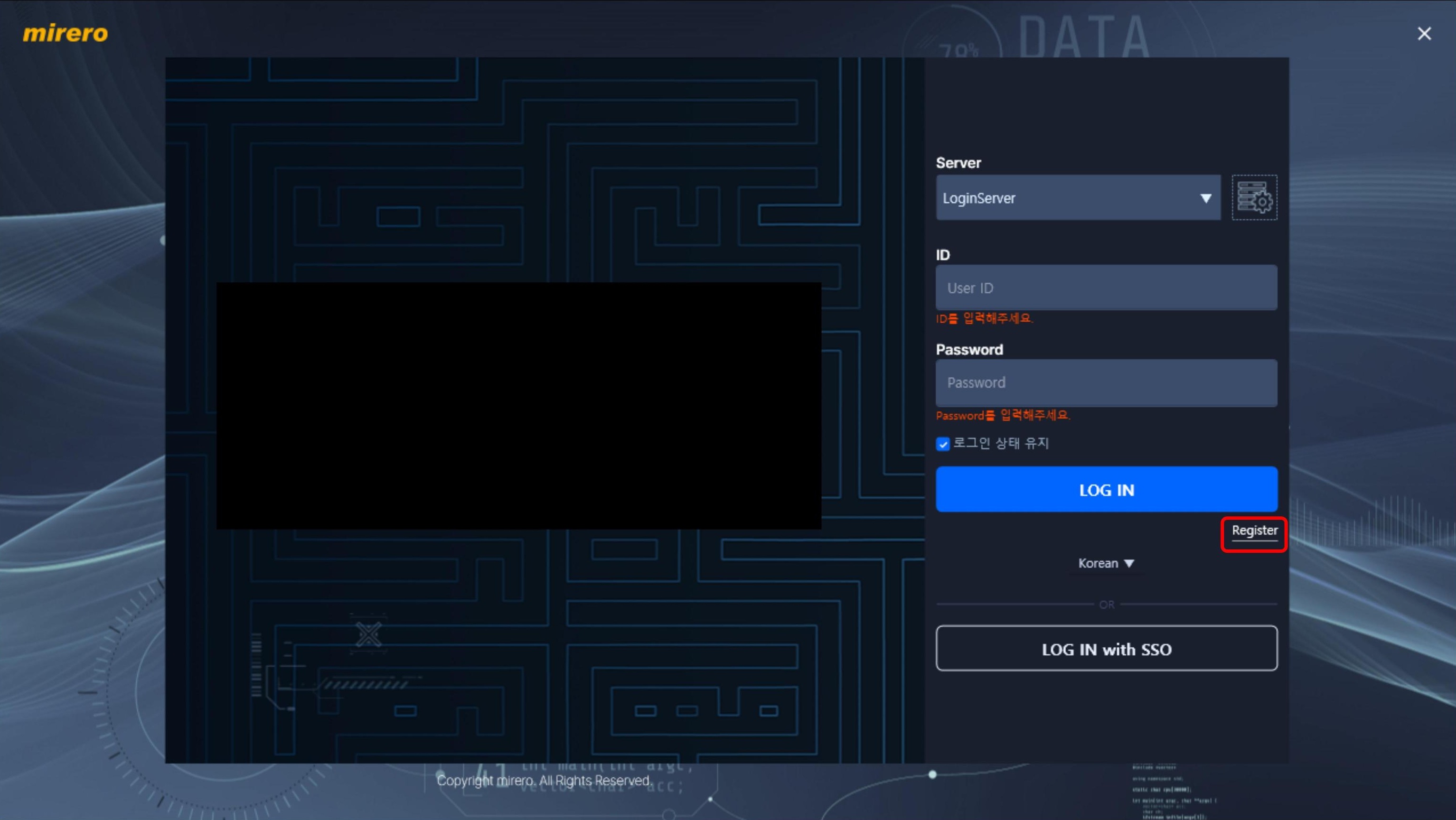Image resolution: width=1456 pixels, height=820 pixels.
Task: Click the OR divider text
Action: [1106, 605]
